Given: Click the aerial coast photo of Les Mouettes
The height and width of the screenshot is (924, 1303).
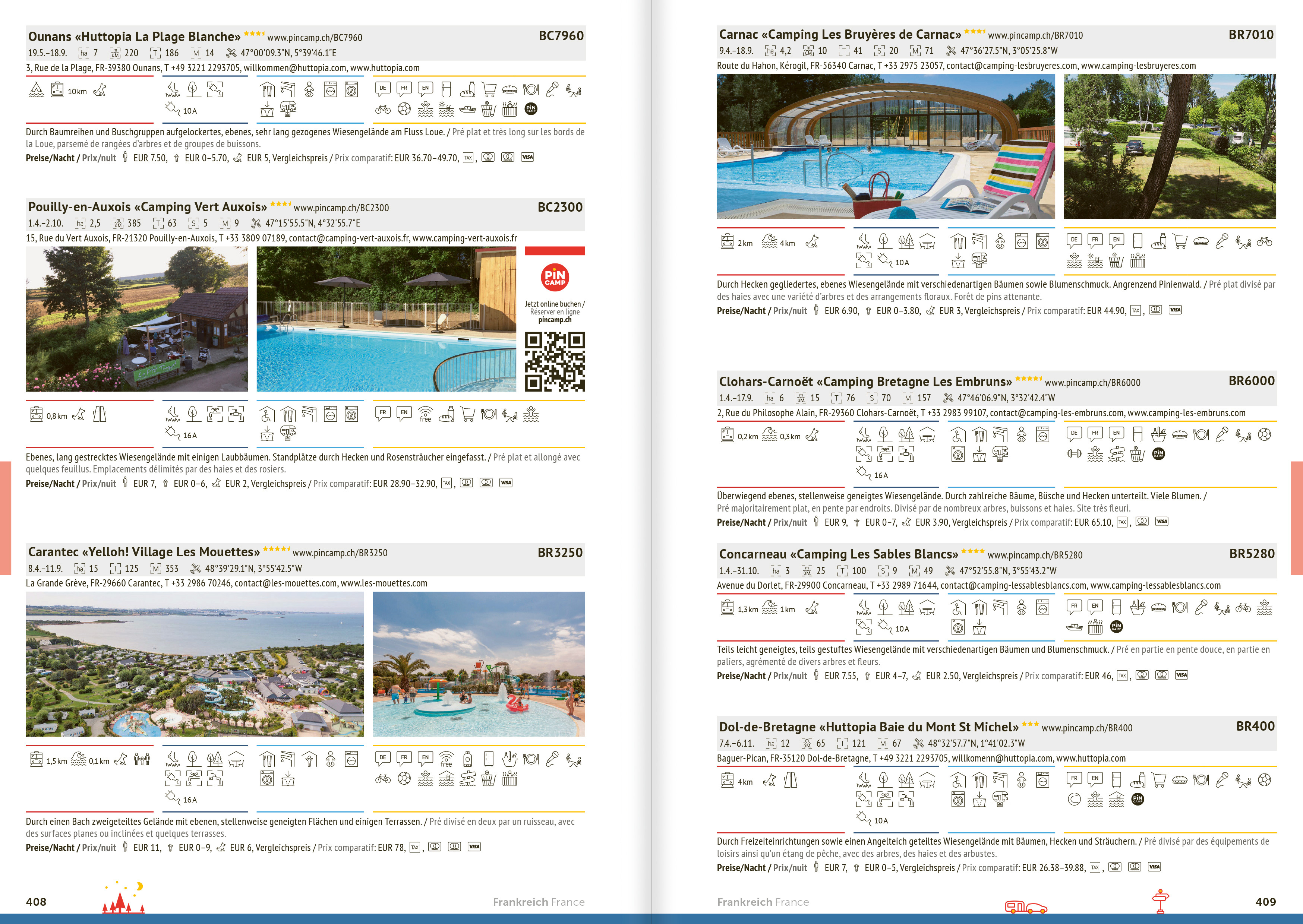Looking at the screenshot, I should pos(195,664).
